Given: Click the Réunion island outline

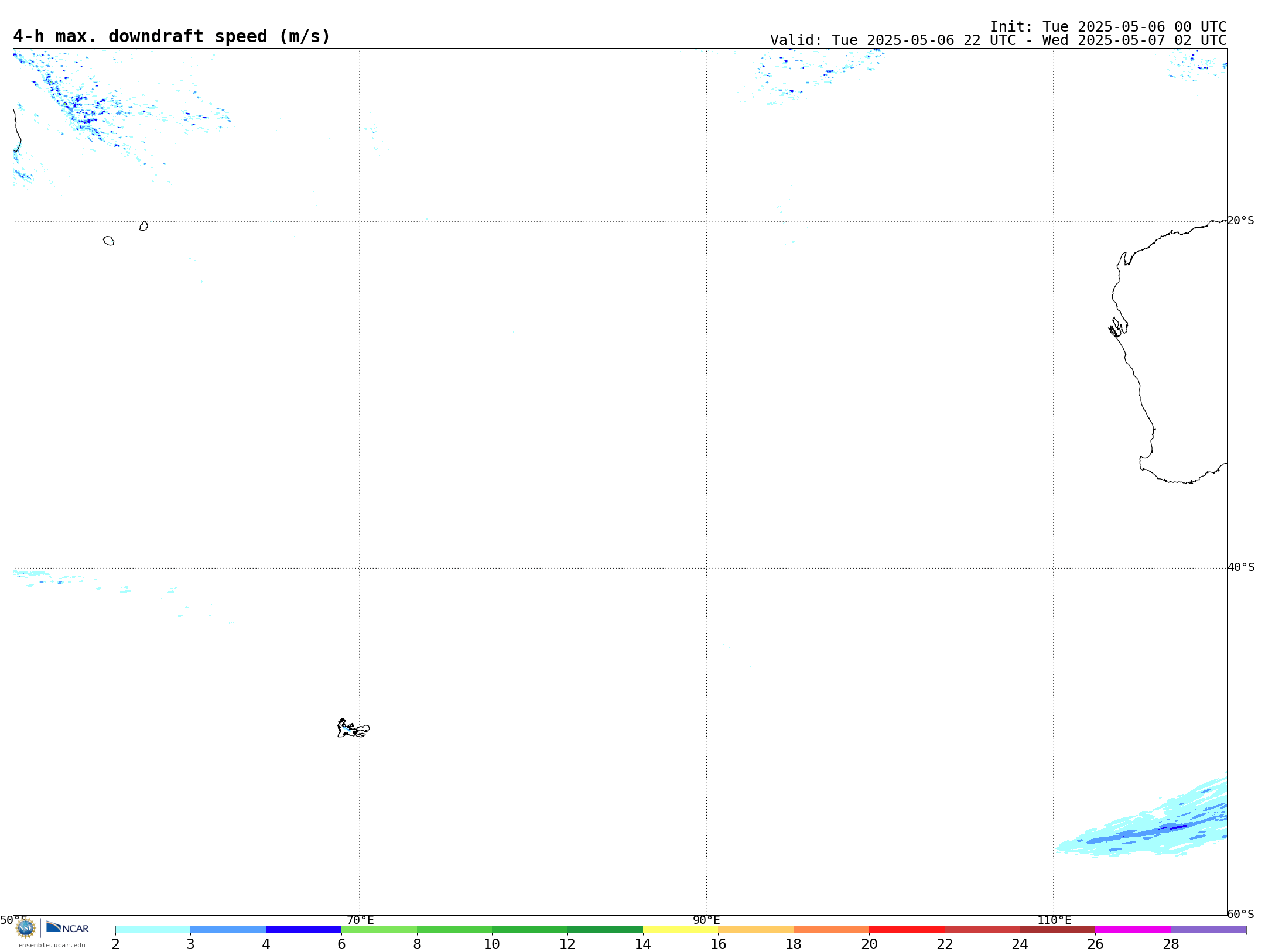Looking at the screenshot, I should coord(108,241).
